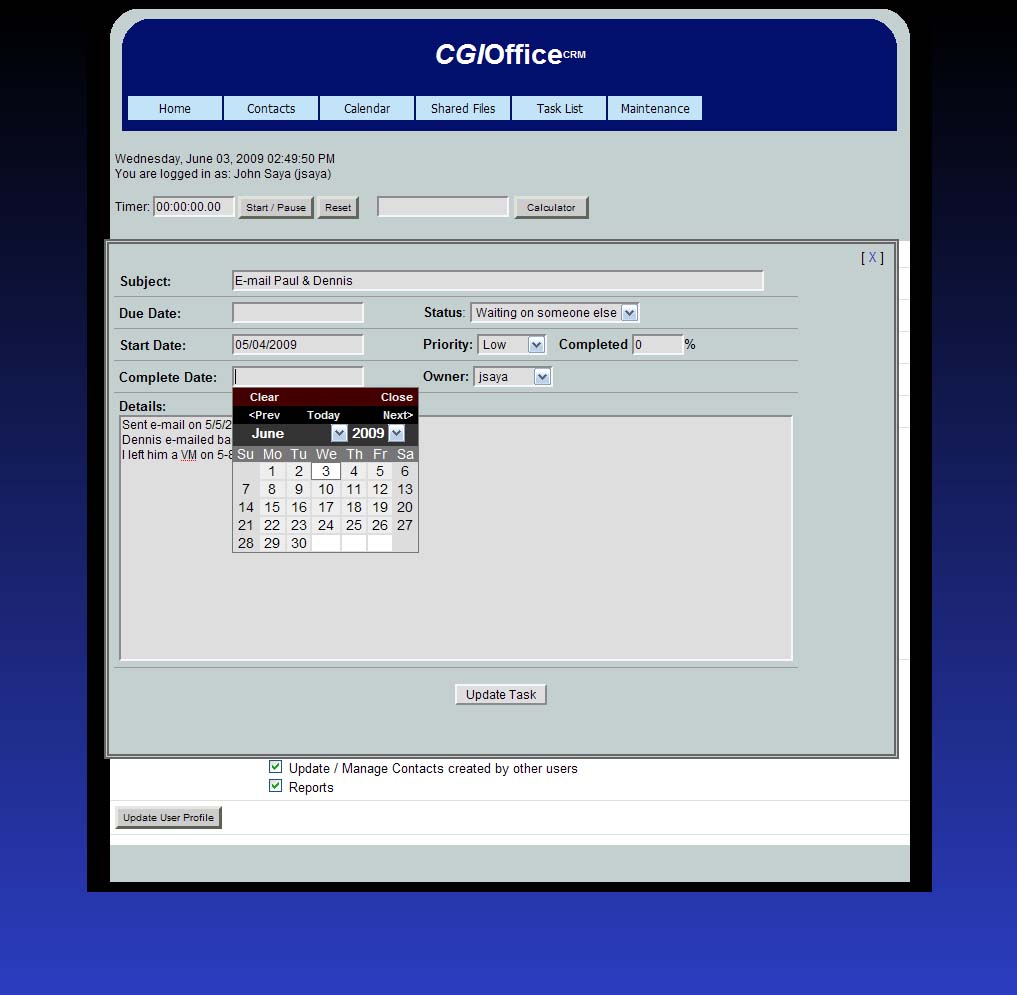Click into the Due Date field
The width and height of the screenshot is (1017, 995).
click(298, 313)
